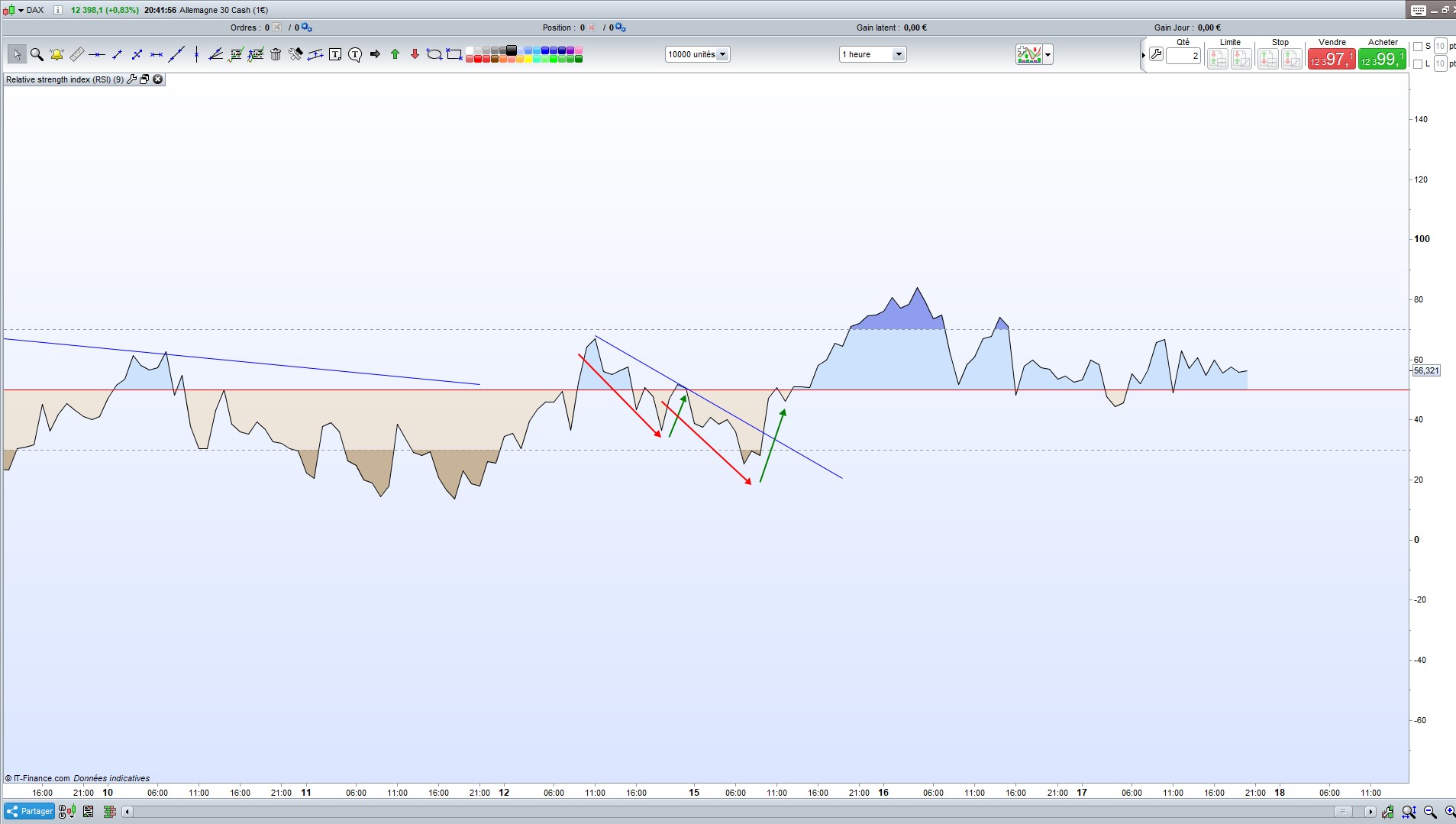Open the keyboard icon in title bar

[1419, 10]
